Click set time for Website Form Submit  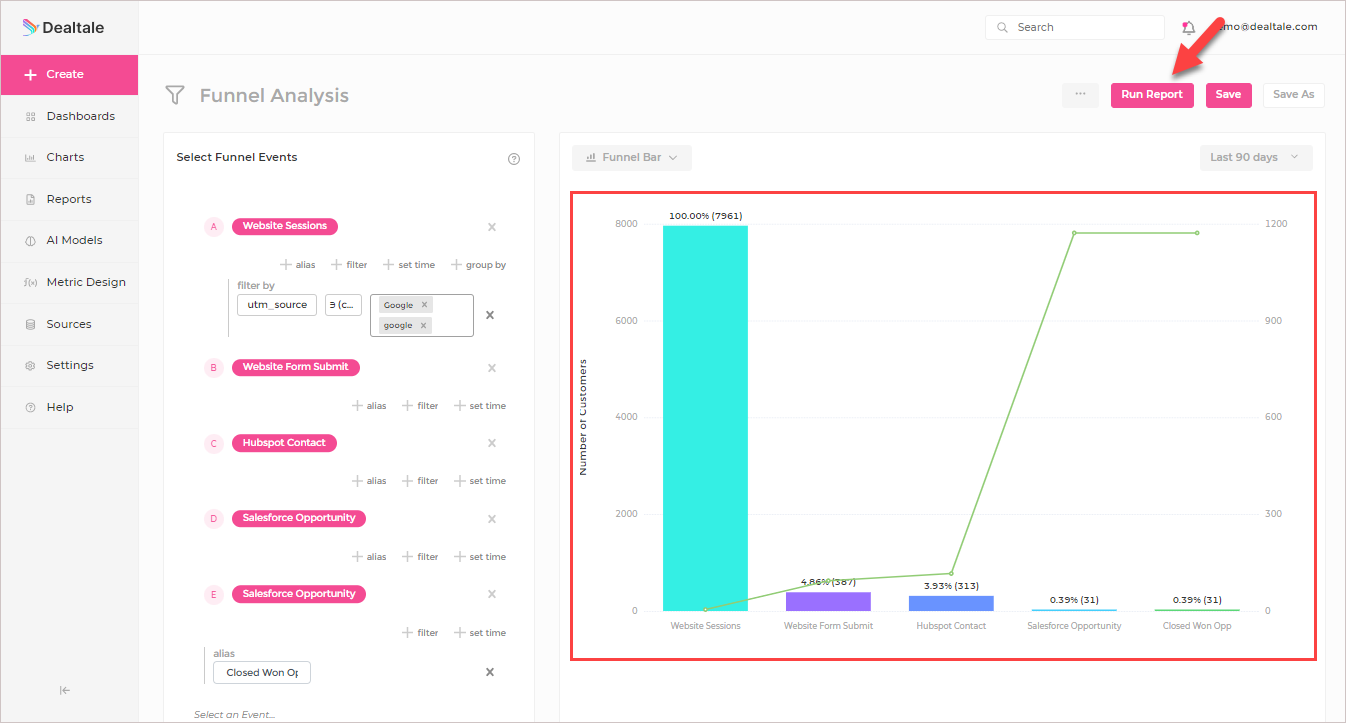click(480, 406)
